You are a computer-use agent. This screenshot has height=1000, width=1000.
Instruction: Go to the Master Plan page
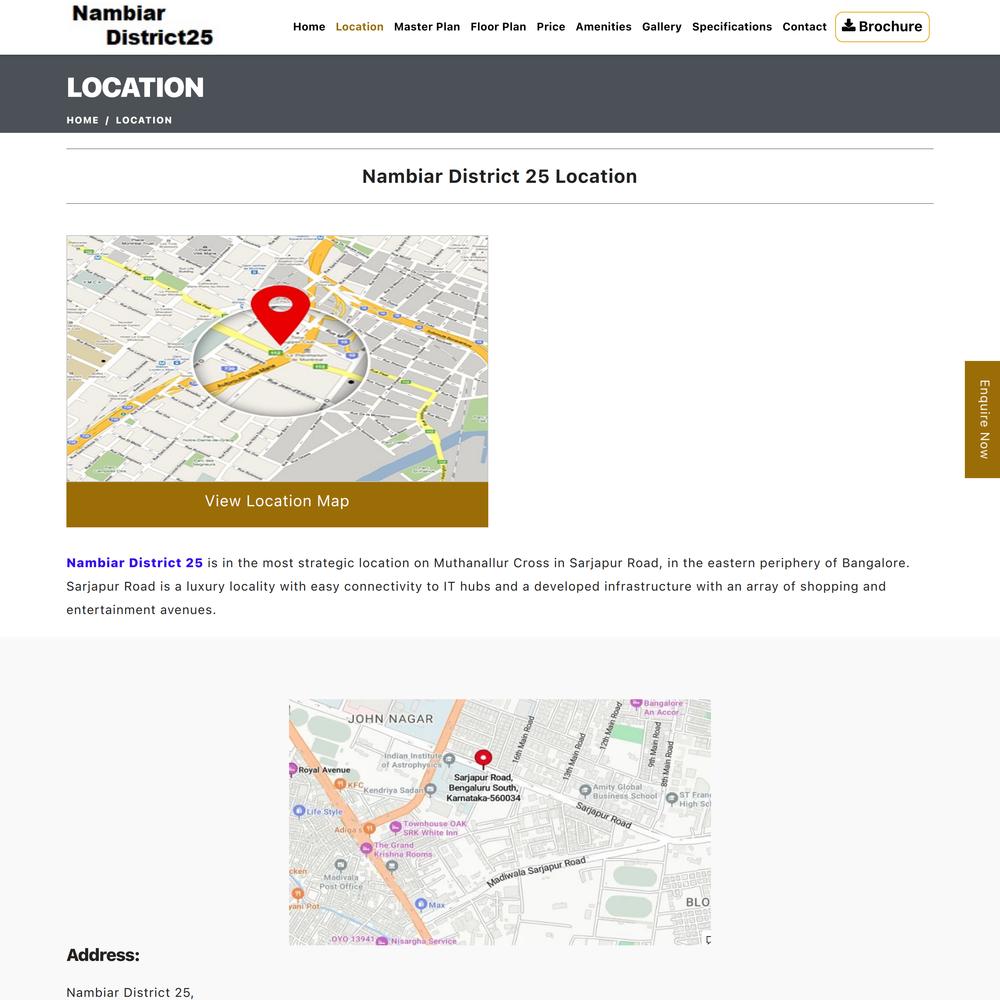[427, 27]
